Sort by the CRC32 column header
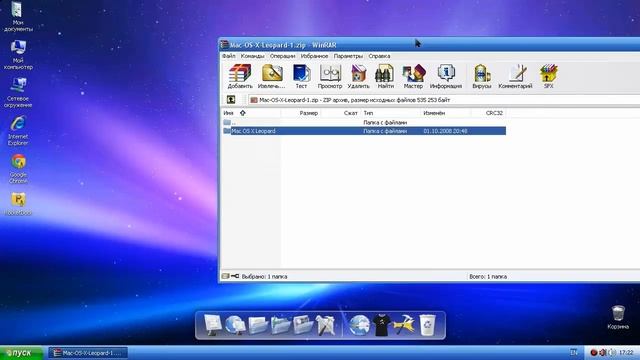This screenshot has width=640, height=360. (x=489, y=113)
